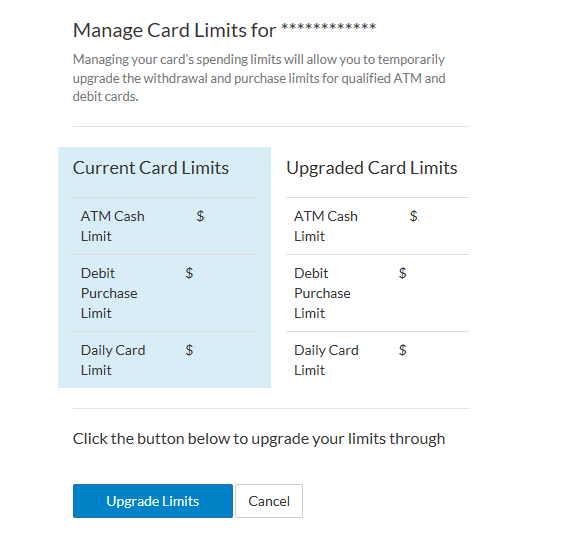Click upgraded Daily Card Limit dollar amount

tap(403, 350)
